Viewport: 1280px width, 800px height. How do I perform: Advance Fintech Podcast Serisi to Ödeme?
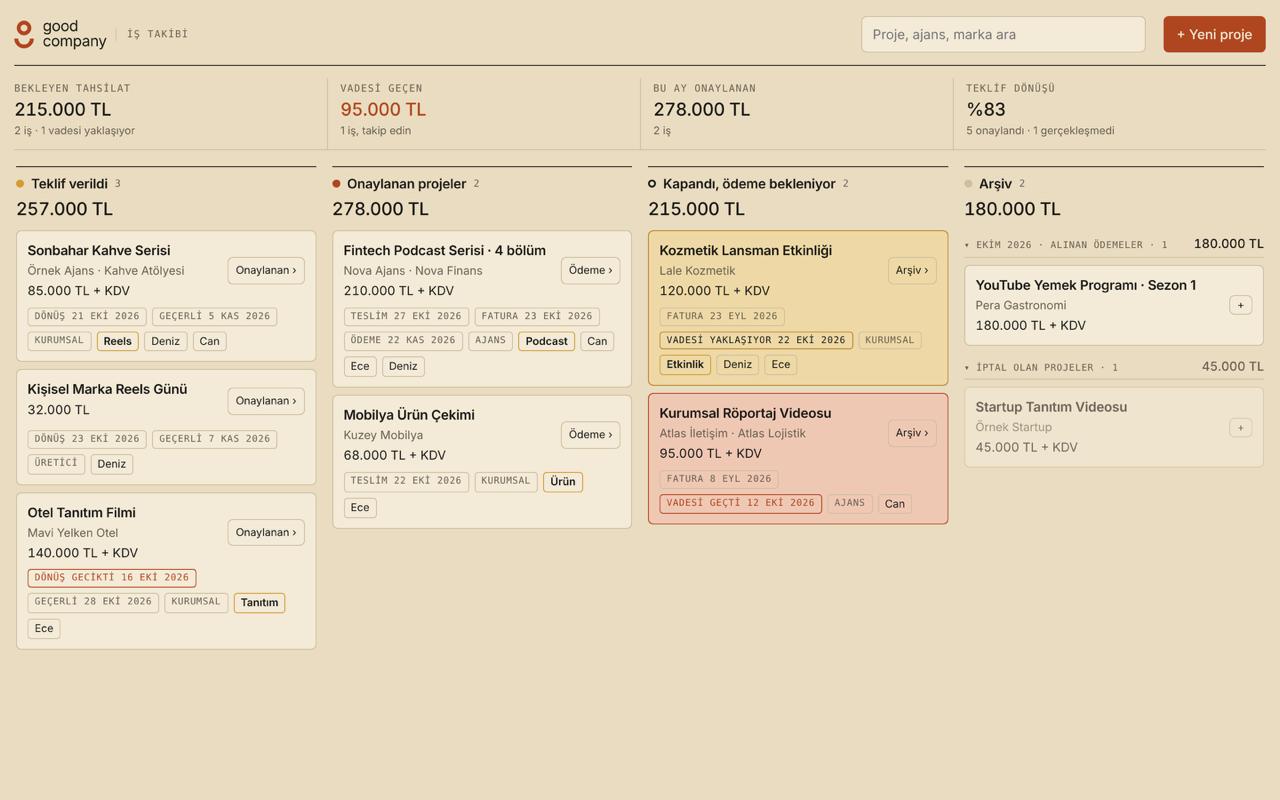coord(590,270)
